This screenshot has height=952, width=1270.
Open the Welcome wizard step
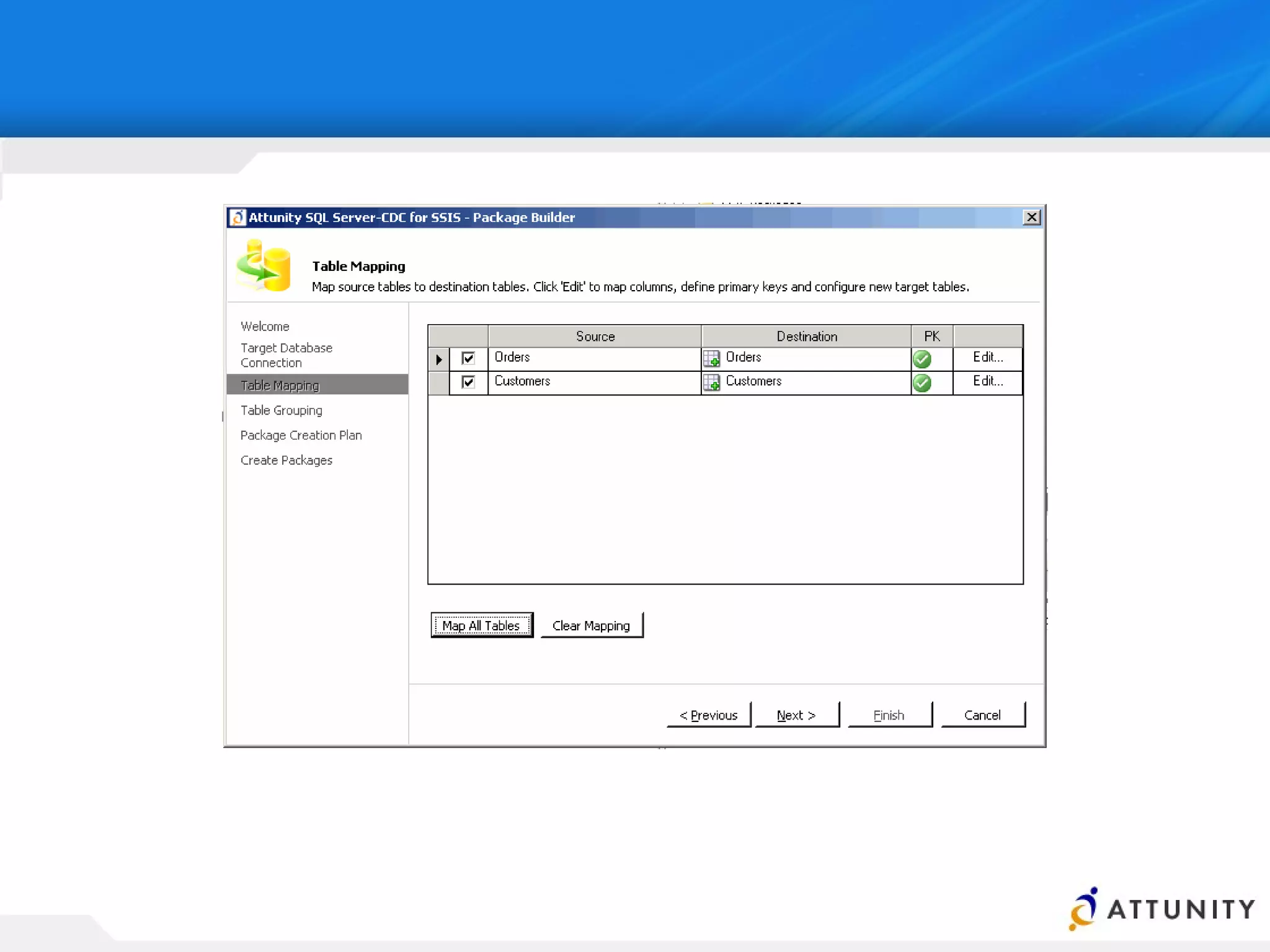coord(265,326)
